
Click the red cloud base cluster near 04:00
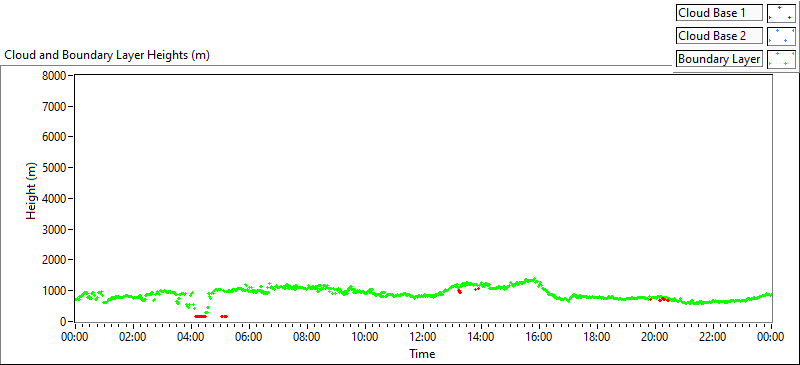point(201,317)
